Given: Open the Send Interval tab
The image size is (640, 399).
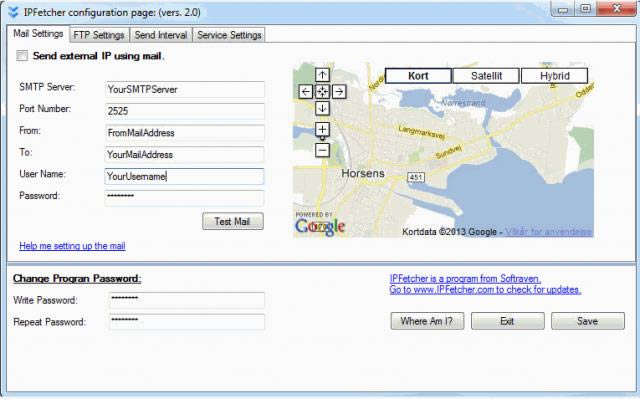Looking at the screenshot, I should 161,35.
